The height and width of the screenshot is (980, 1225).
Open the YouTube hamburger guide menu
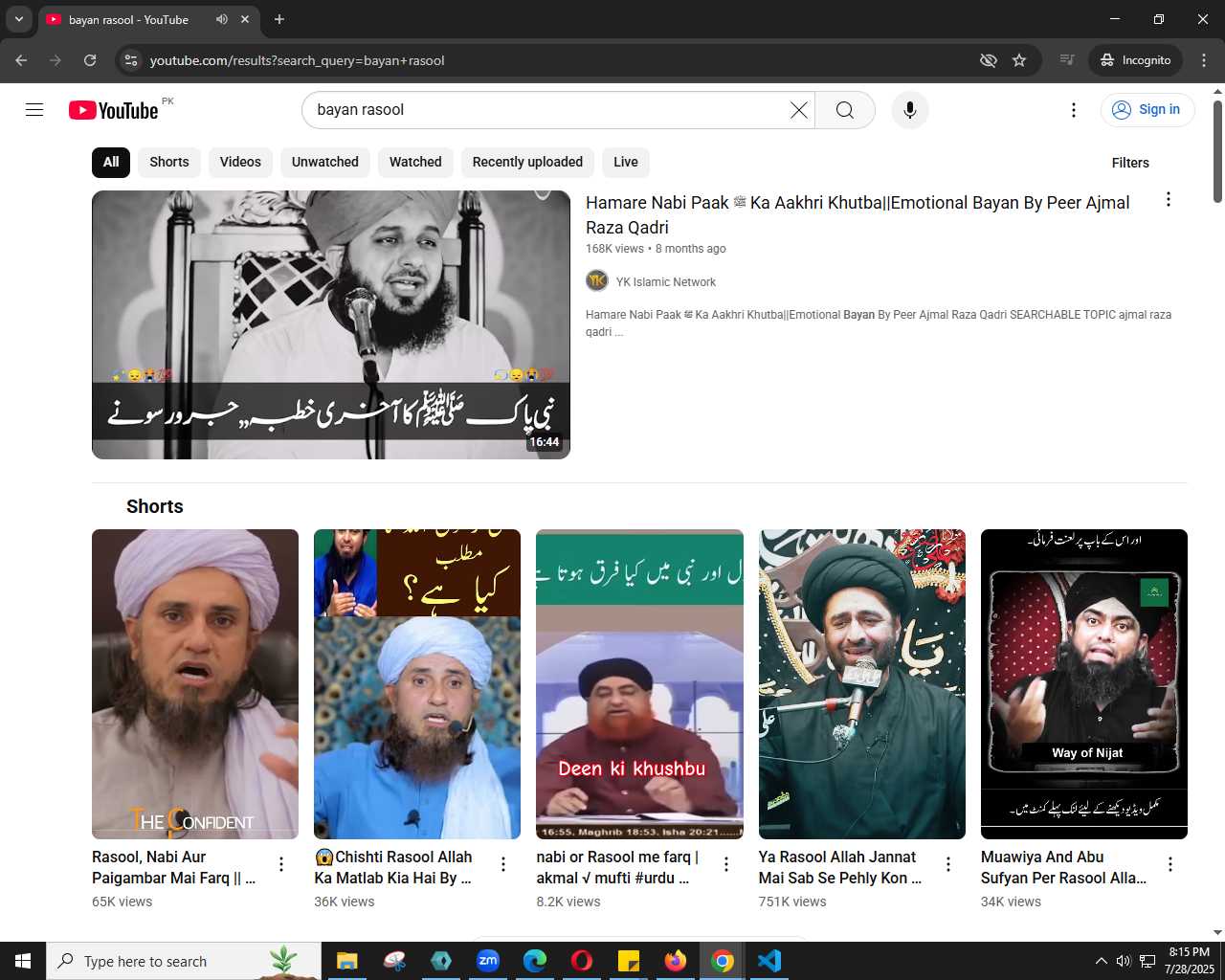[x=34, y=110]
